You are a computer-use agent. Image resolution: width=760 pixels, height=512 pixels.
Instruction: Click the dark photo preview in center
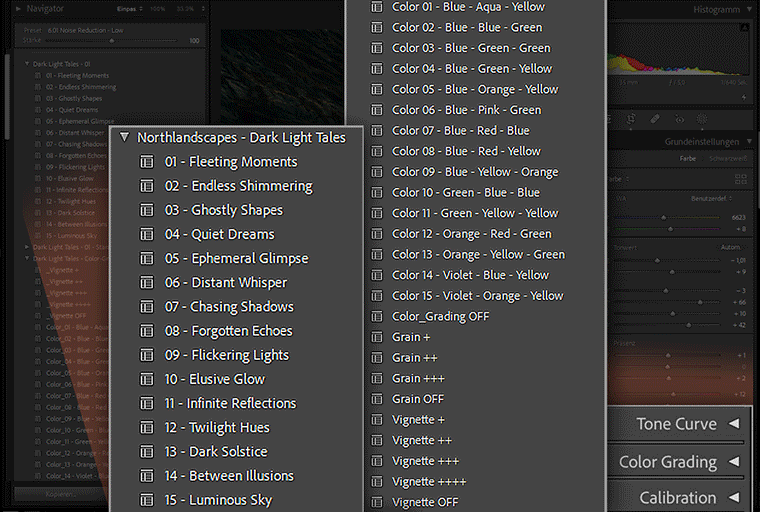[282, 76]
